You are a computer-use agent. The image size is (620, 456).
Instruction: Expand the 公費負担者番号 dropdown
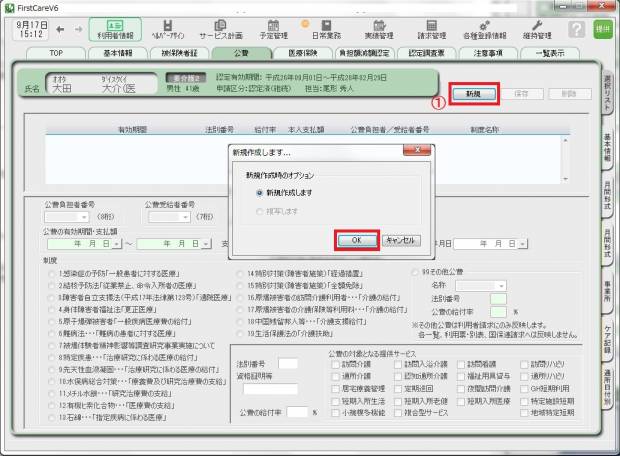coord(86,215)
